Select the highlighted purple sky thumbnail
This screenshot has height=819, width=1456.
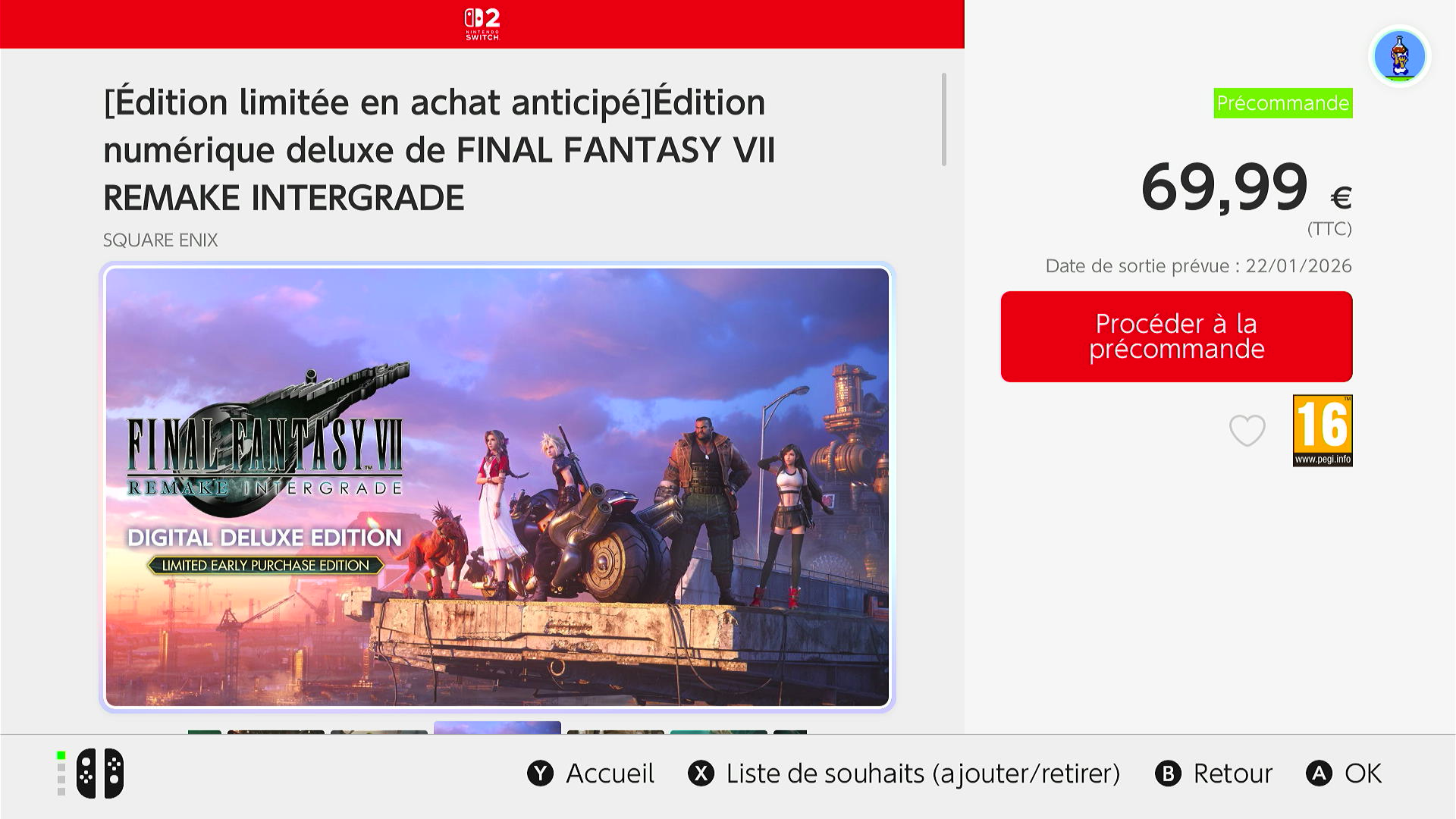pos(497,728)
